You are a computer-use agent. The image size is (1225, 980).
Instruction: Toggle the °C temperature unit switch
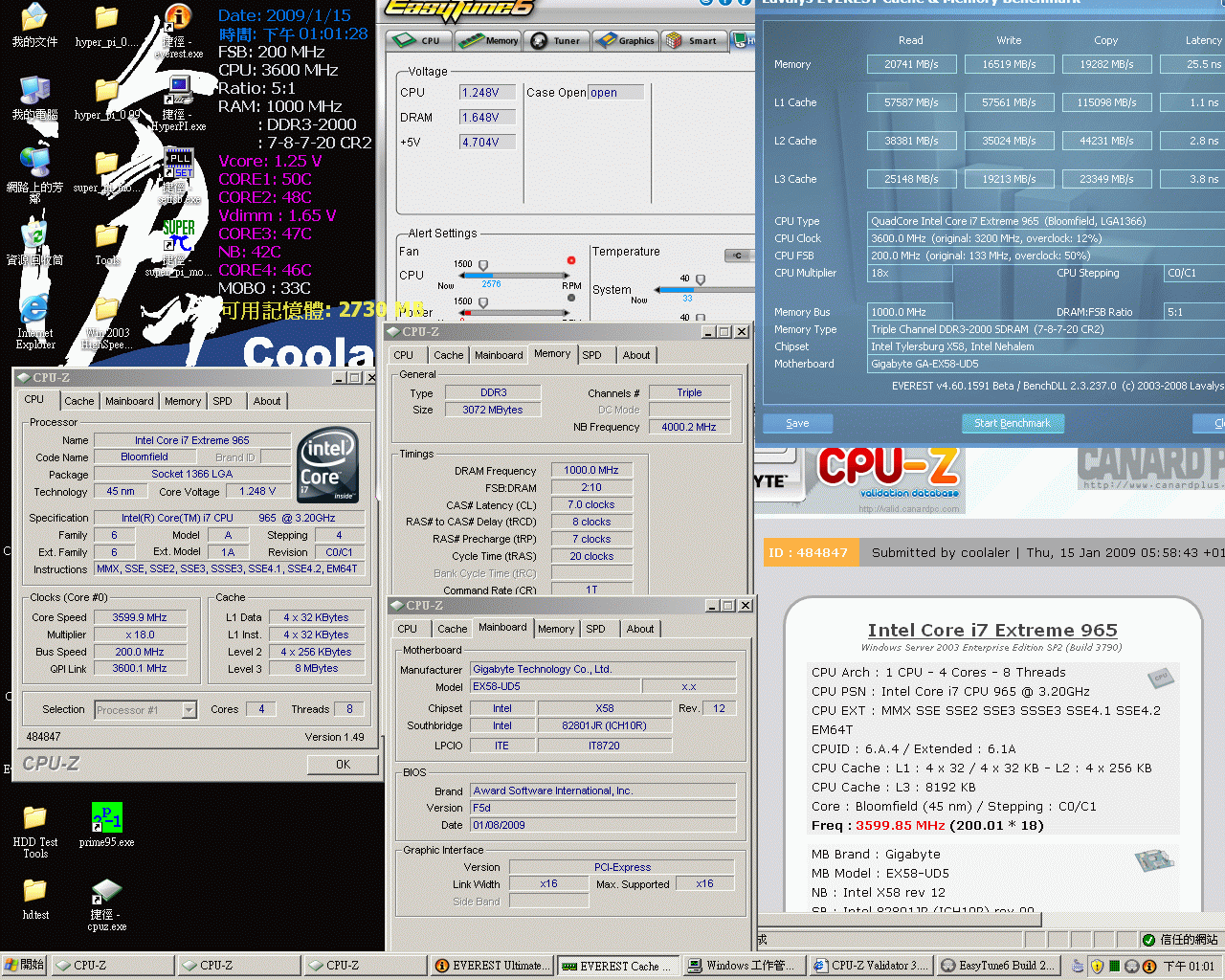[737, 255]
